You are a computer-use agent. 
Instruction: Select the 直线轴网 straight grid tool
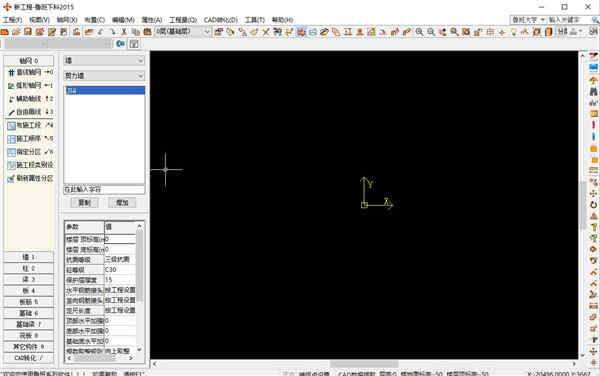(30, 72)
